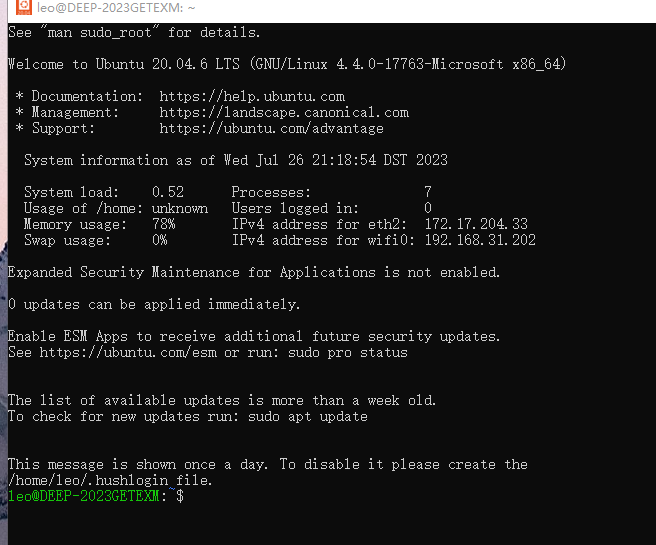Click the 'Expanded Security Maintenance' line
656x545 pixels.
(x=254, y=272)
